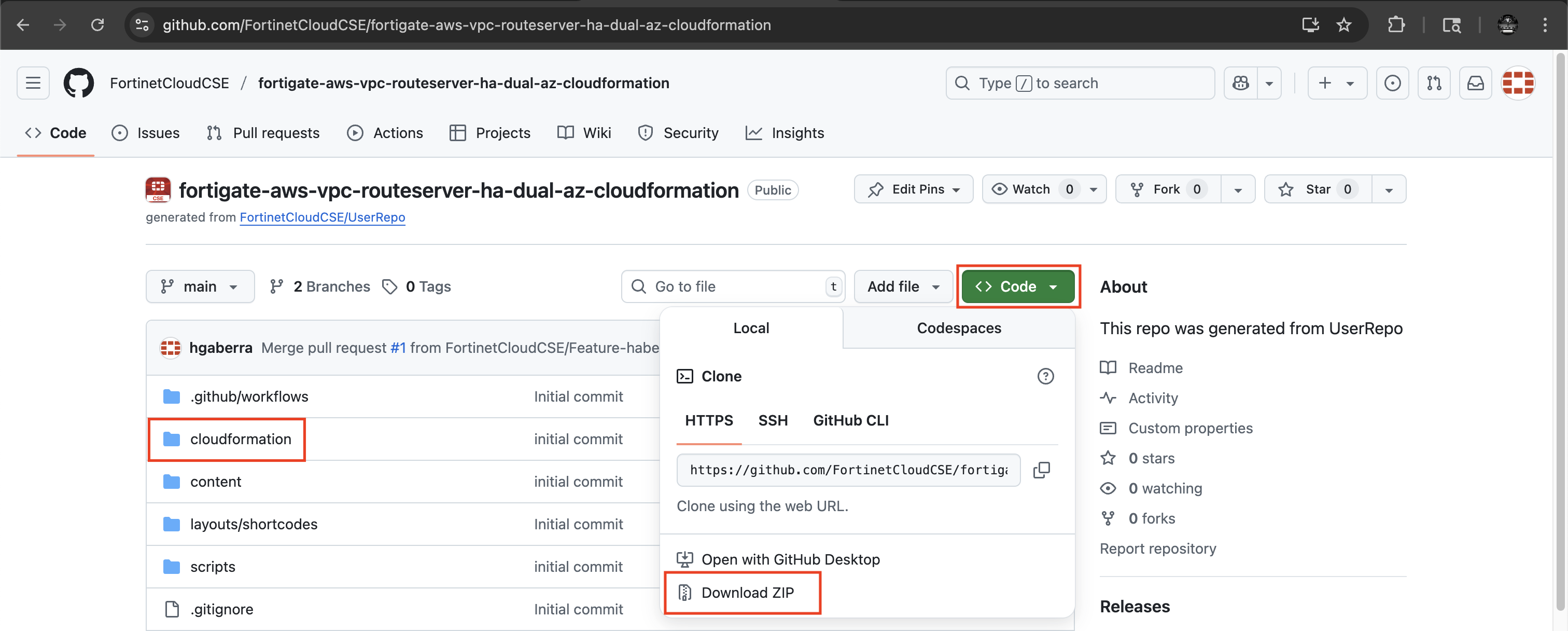
Task: Install app icon in the address bar
Action: [x=1310, y=25]
